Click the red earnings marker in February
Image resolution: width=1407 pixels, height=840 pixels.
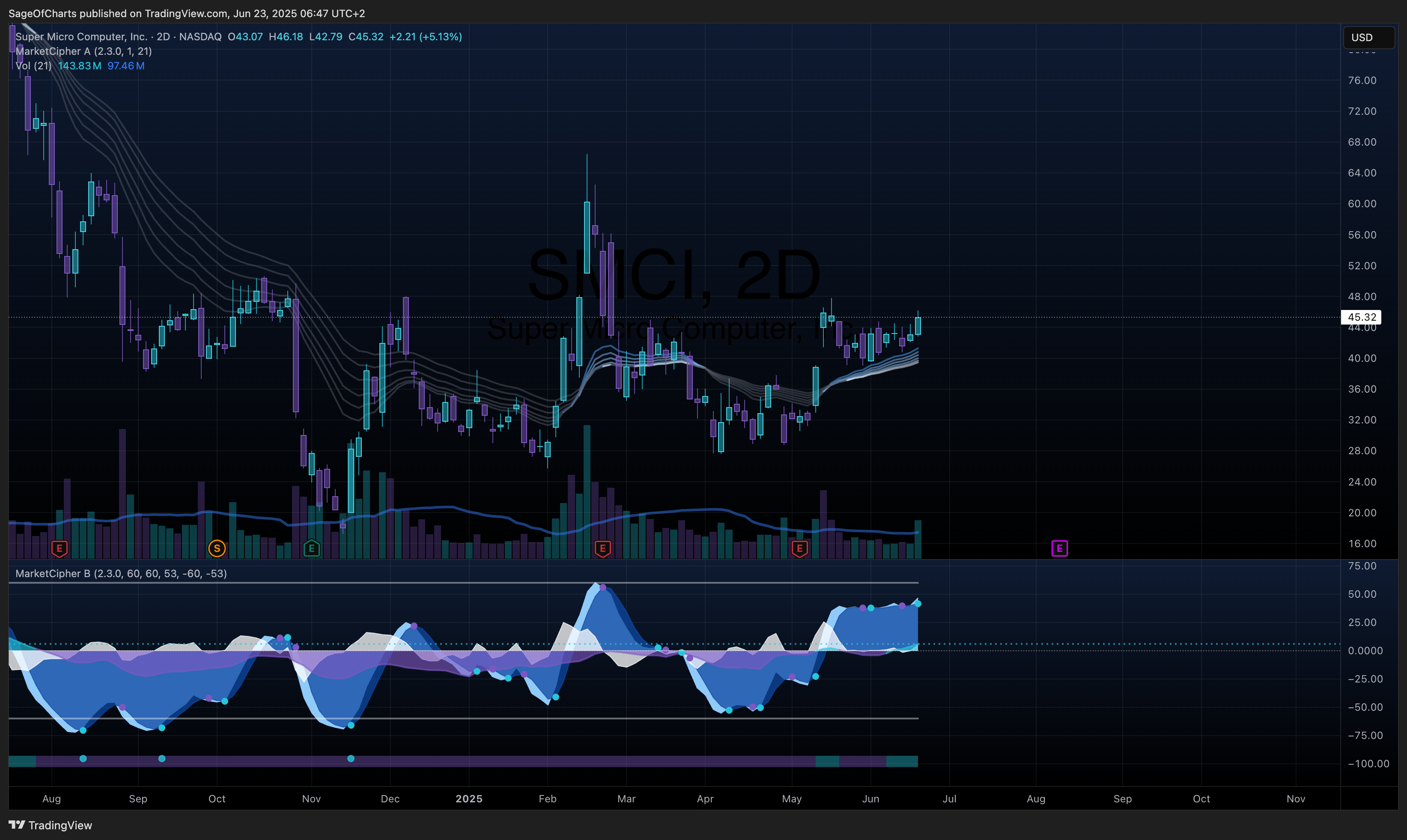603,548
